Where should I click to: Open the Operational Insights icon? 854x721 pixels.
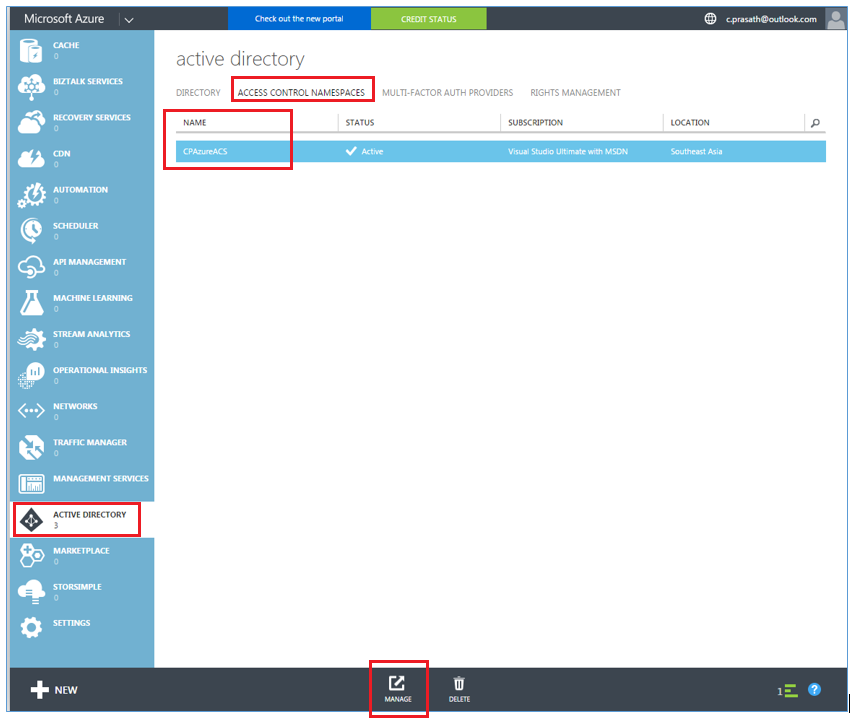pyautogui.click(x=31, y=375)
